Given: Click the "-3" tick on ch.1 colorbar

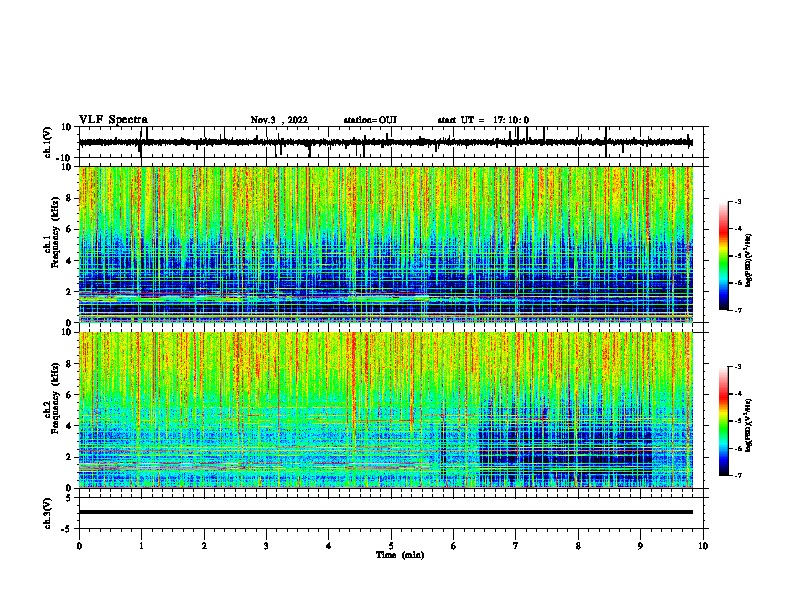Looking at the screenshot, I should tap(737, 201).
